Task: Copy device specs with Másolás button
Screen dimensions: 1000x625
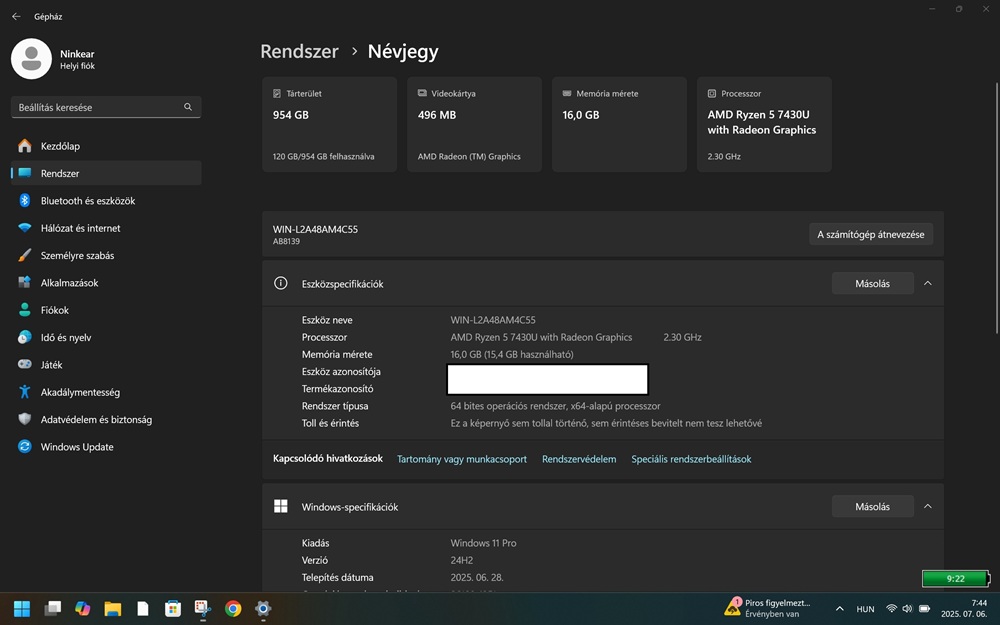Action: coord(872,284)
